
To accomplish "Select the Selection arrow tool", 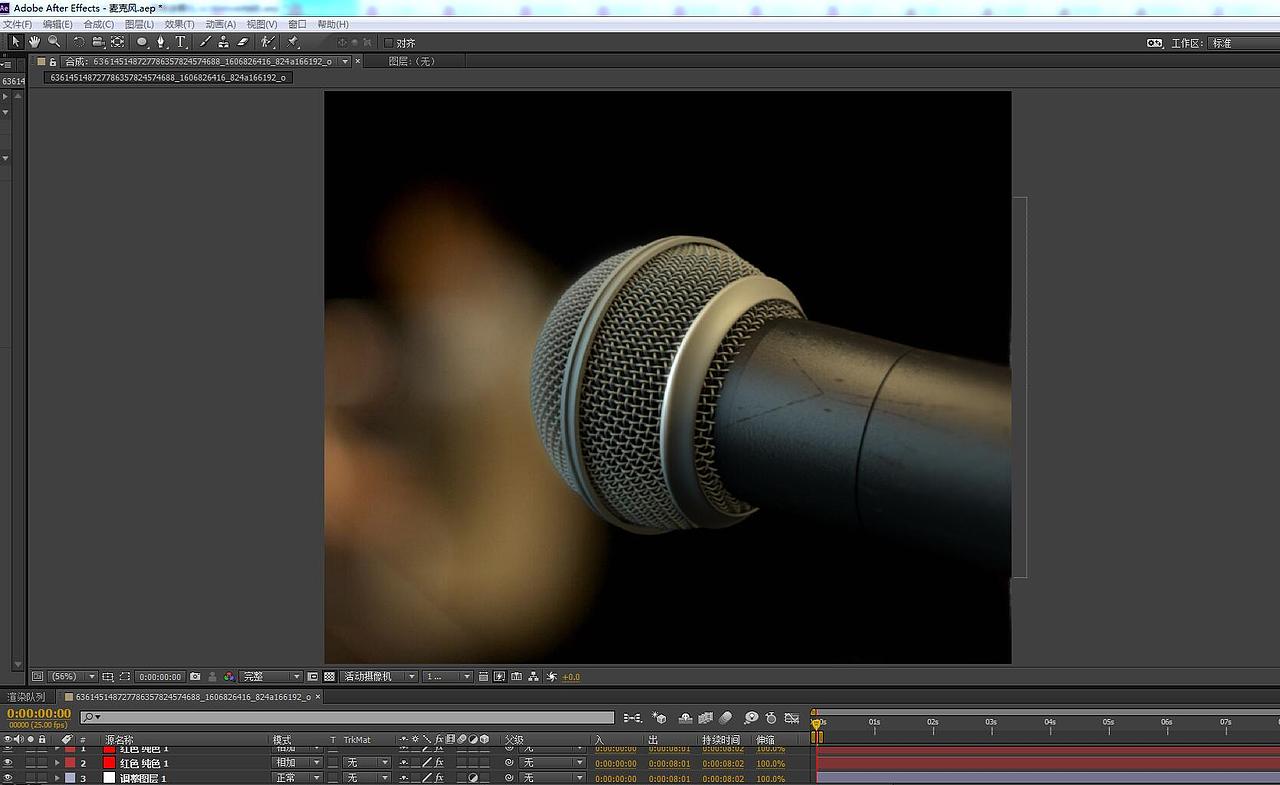I will tap(15, 42).
